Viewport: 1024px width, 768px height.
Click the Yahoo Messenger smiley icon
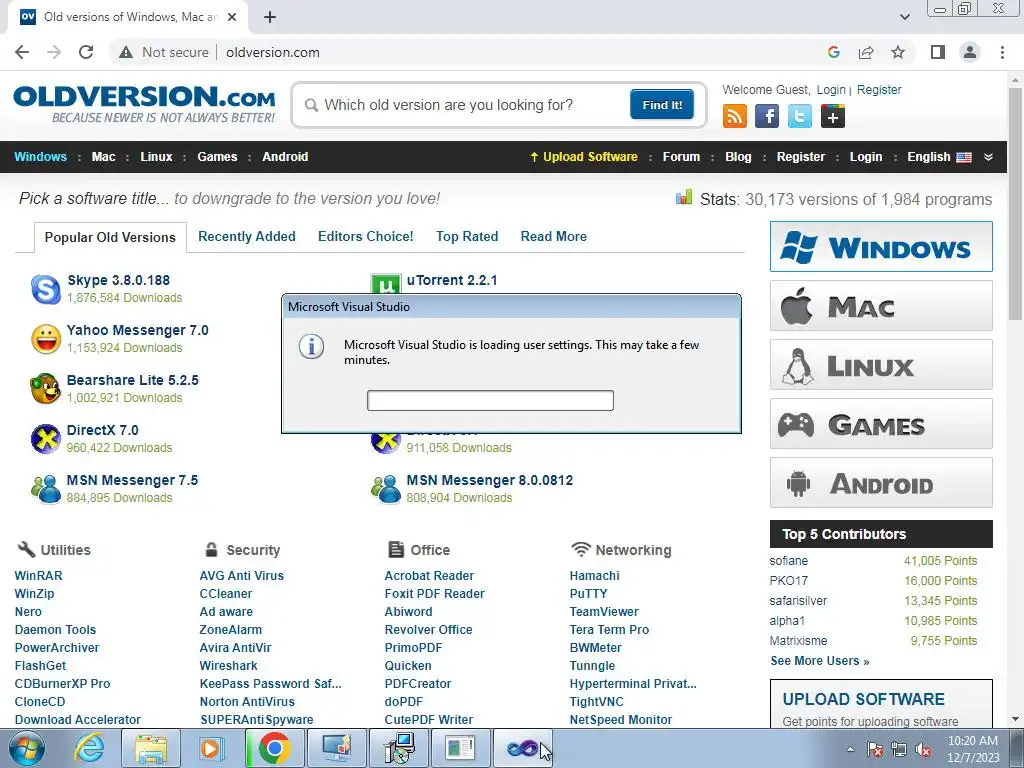46,339
